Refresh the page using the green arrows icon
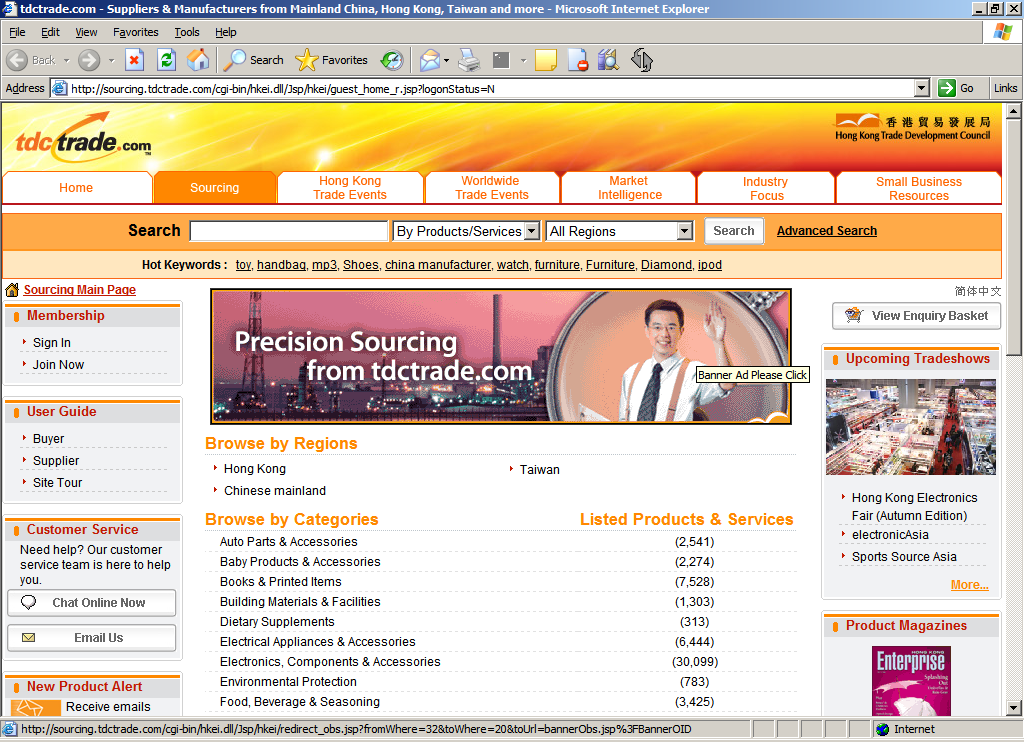The image size is (1024, 742). point(167,60)
